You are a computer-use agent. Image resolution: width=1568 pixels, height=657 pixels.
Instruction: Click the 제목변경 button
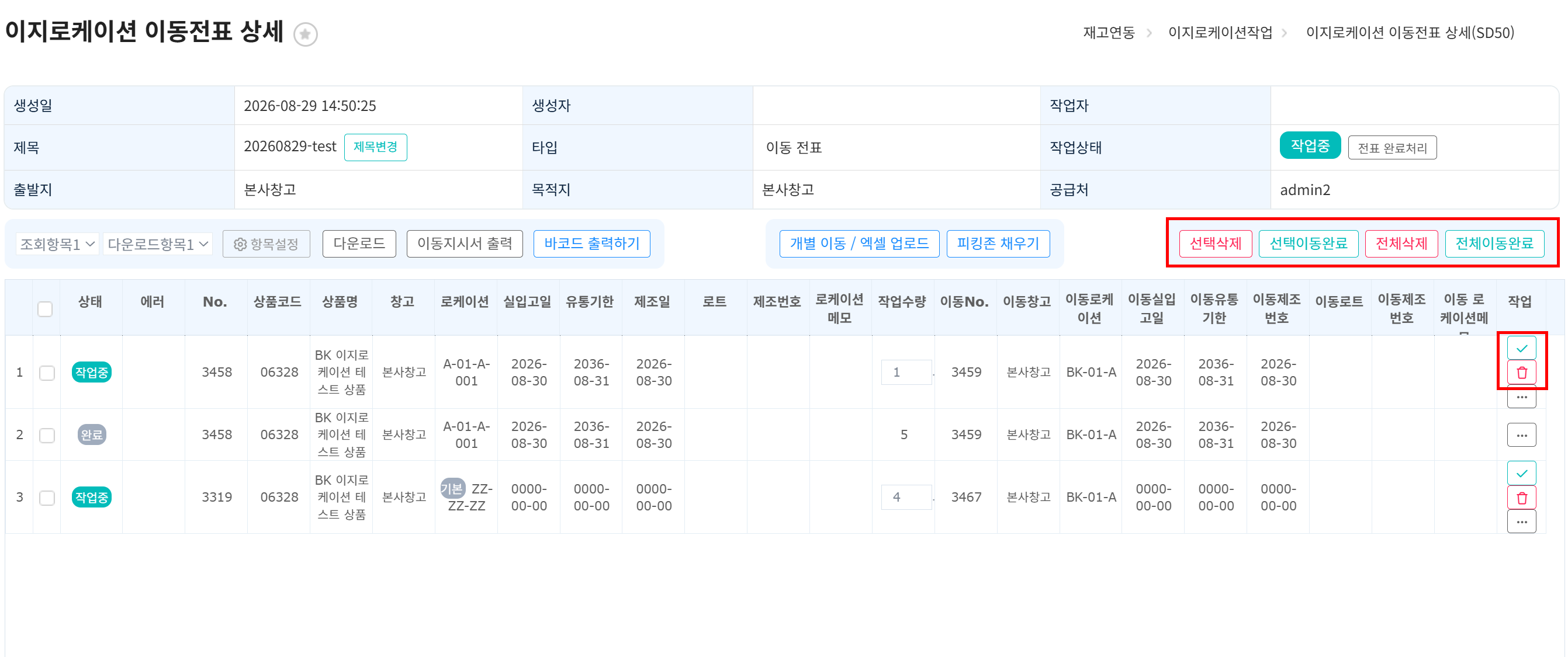[x=375, y=147]
